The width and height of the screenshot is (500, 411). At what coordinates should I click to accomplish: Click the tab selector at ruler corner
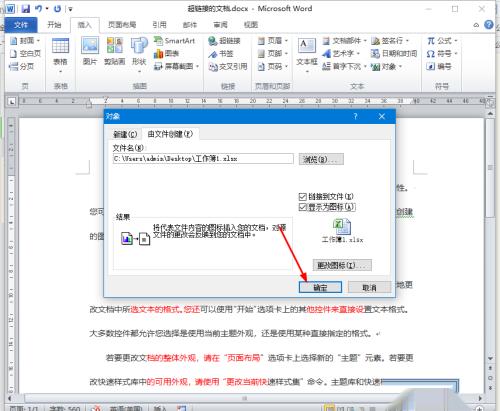[x=12, y=101]
